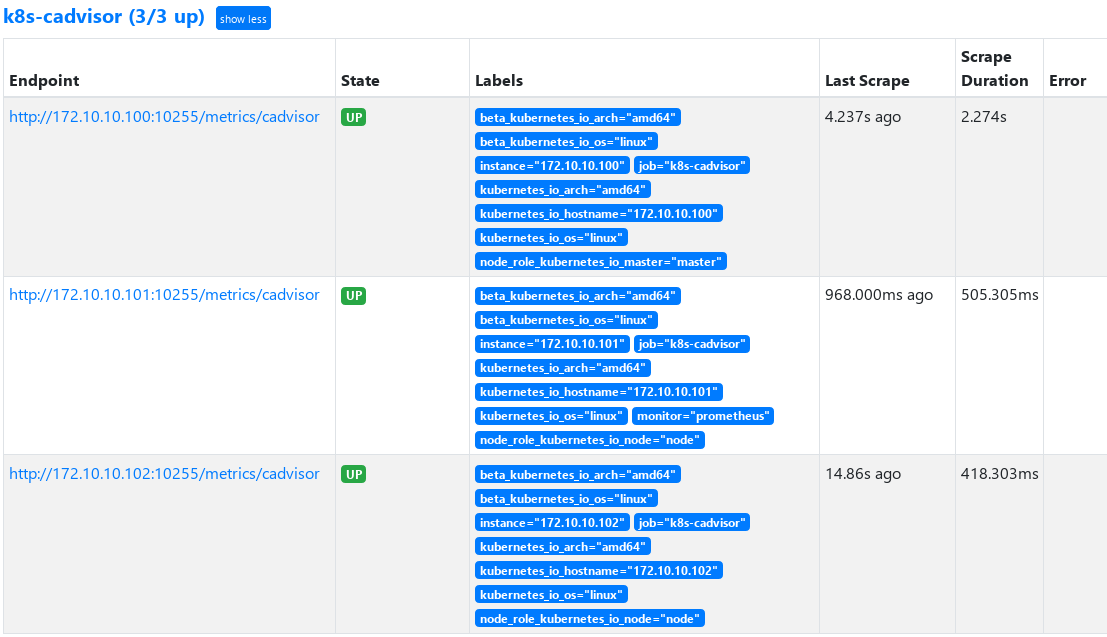Screen dimensions: 1107x637
Task: Click beta_kubernetes_io_os label in the 172.10.10.101 row
Action: (566, 320)
